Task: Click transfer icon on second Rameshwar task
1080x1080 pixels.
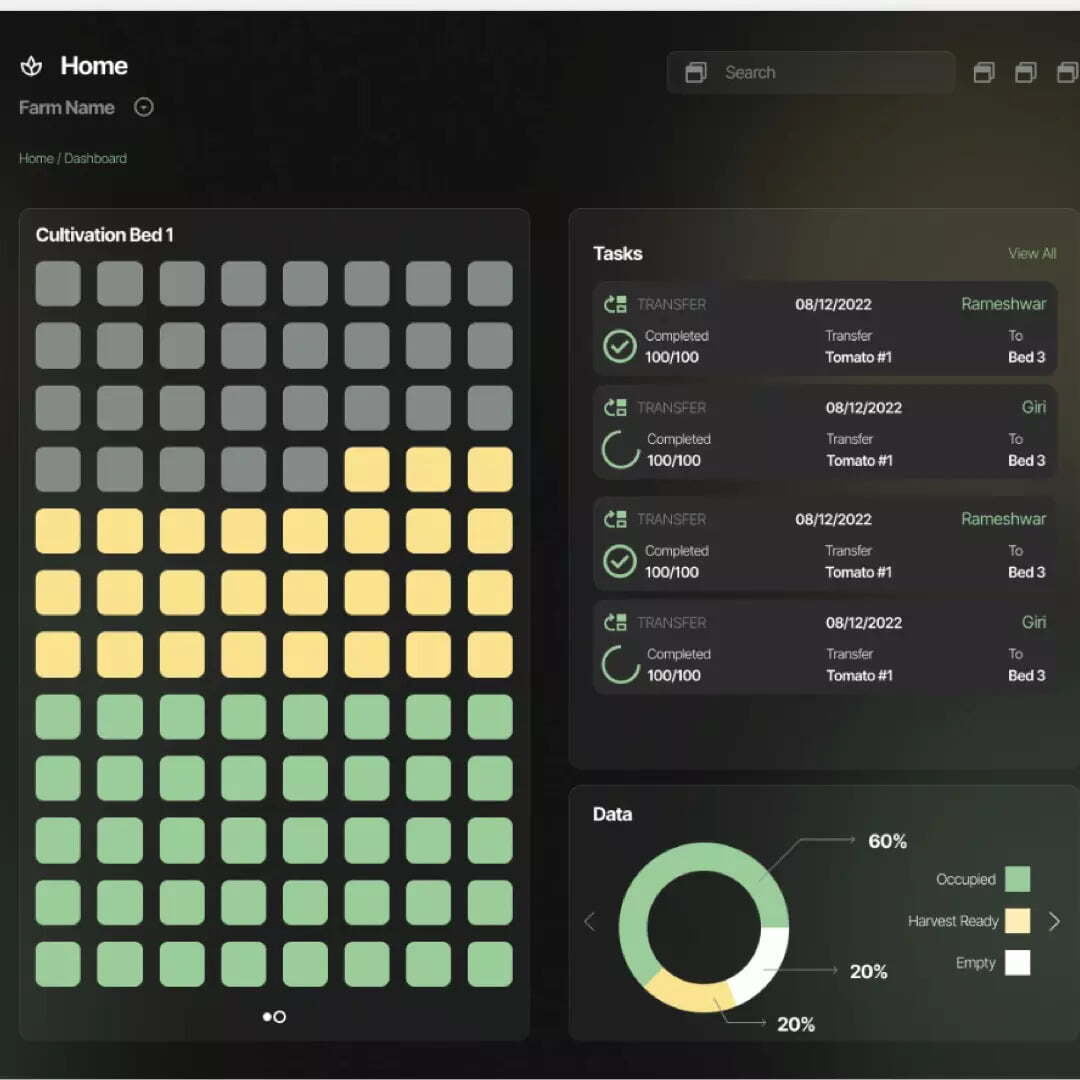Action: coord(615,519)
